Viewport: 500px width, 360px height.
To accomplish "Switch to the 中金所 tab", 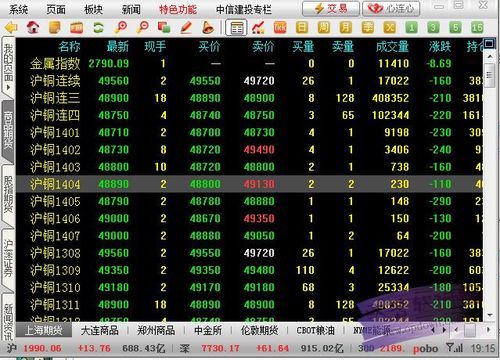I will (x=208, y=330).
